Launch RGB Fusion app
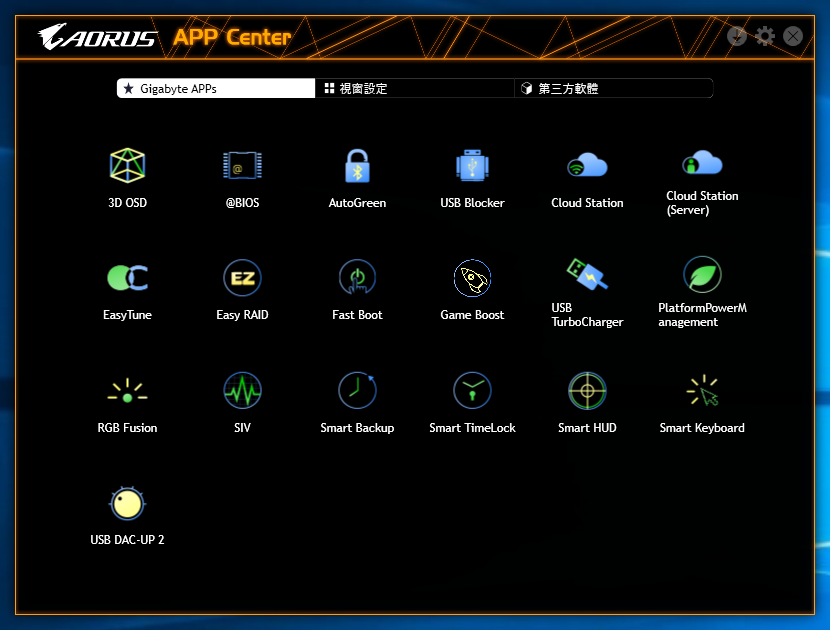The image size is (830, 630). (127, 391)
